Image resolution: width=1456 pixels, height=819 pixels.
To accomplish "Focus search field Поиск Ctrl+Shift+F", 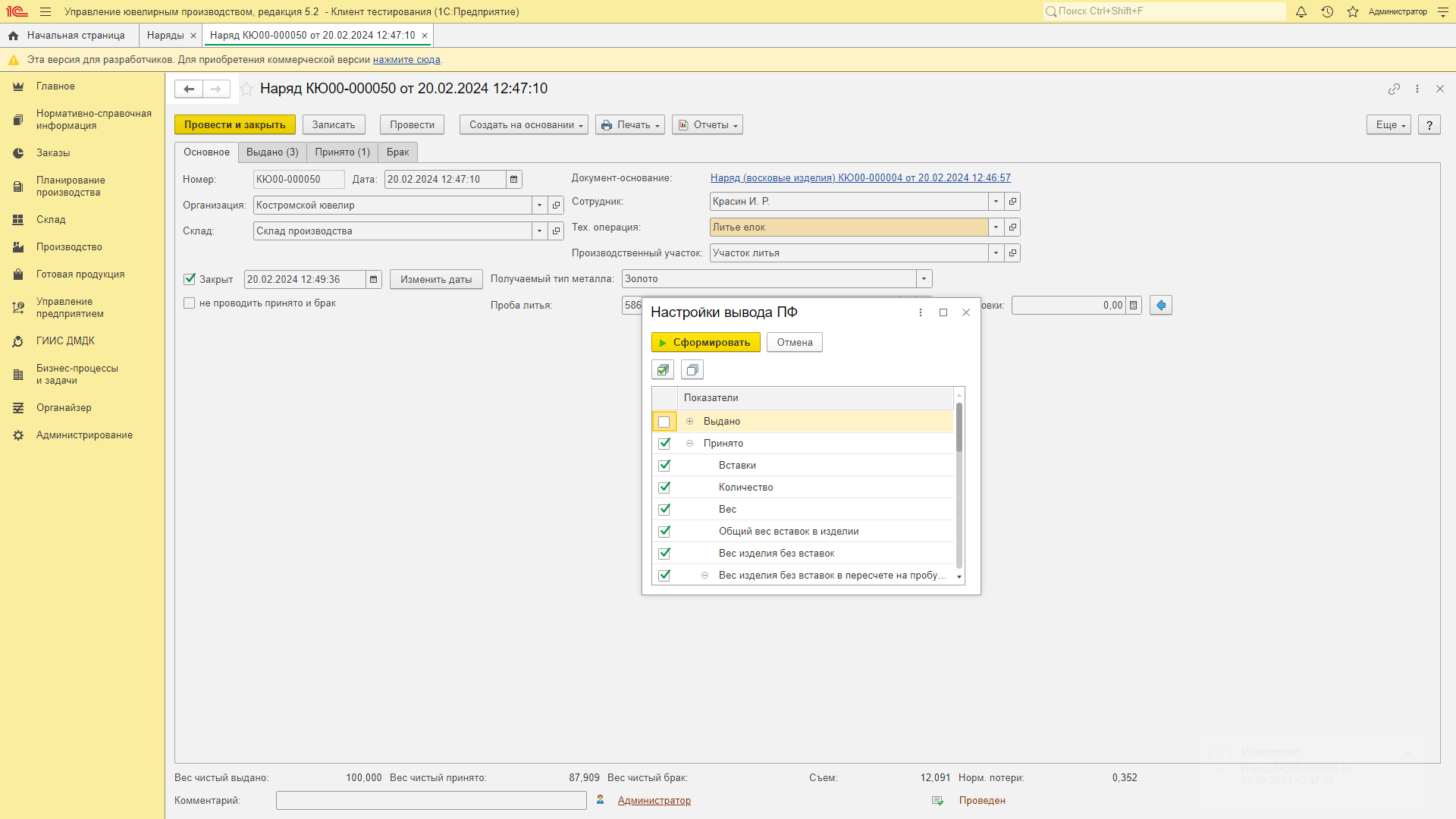I will [1165, 11].
